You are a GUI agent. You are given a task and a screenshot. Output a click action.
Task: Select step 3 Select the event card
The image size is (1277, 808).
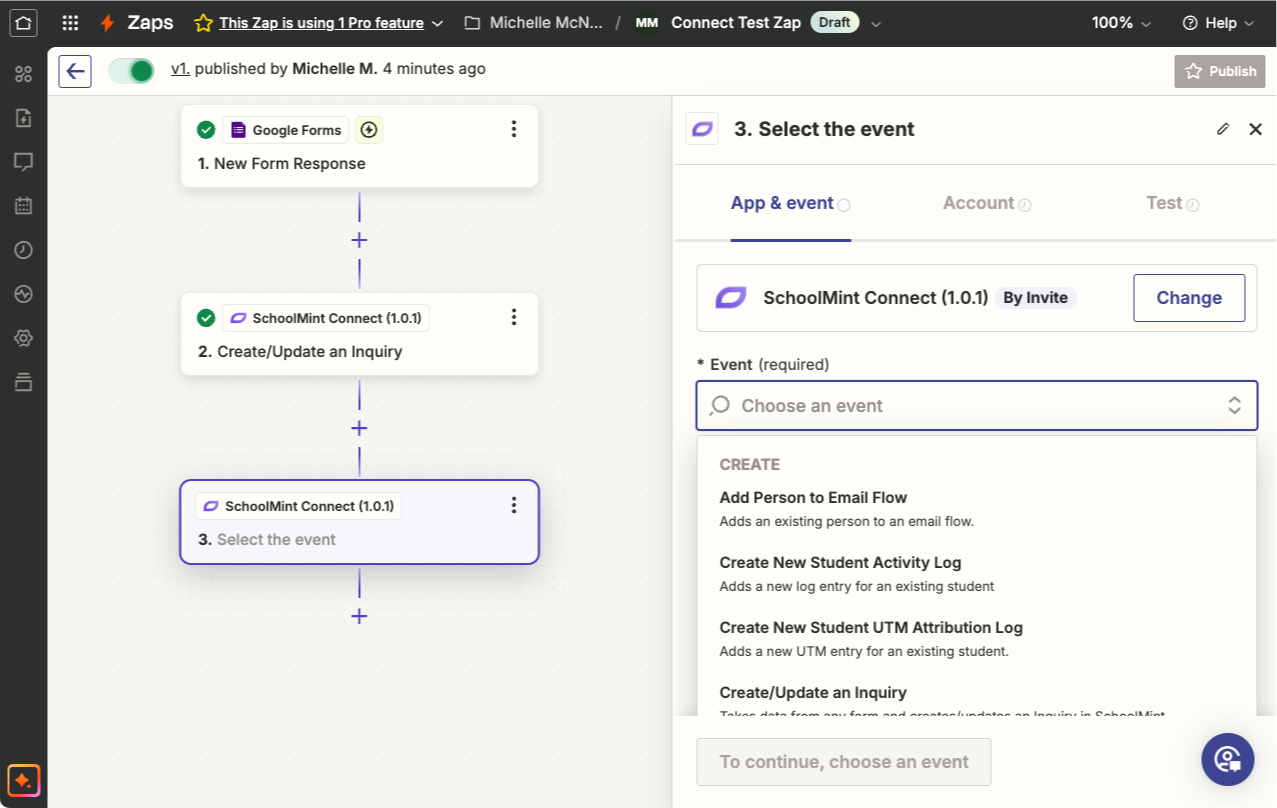[359, 522]
